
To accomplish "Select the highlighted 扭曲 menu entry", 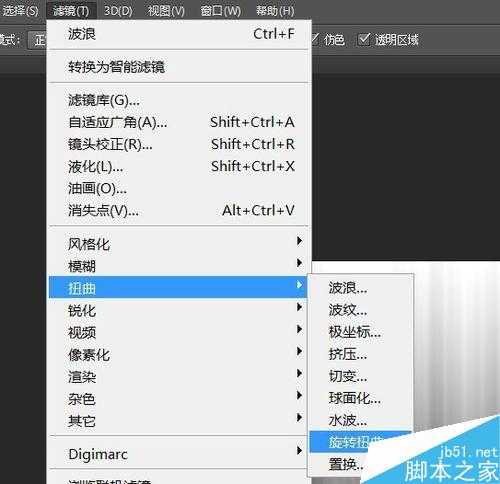I will (x=178, y=287).
